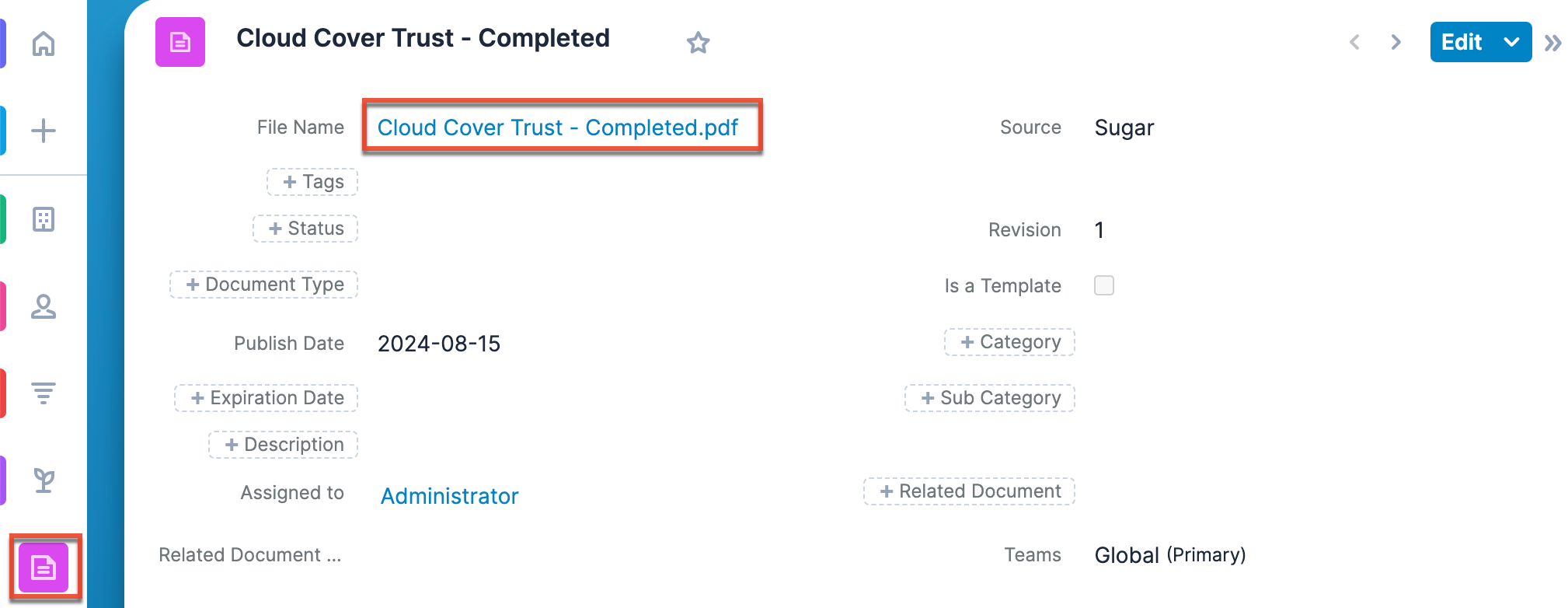Open the Contacts person icon
The width and height of the screenshot is (1568, 608).
tap(44, 306)
